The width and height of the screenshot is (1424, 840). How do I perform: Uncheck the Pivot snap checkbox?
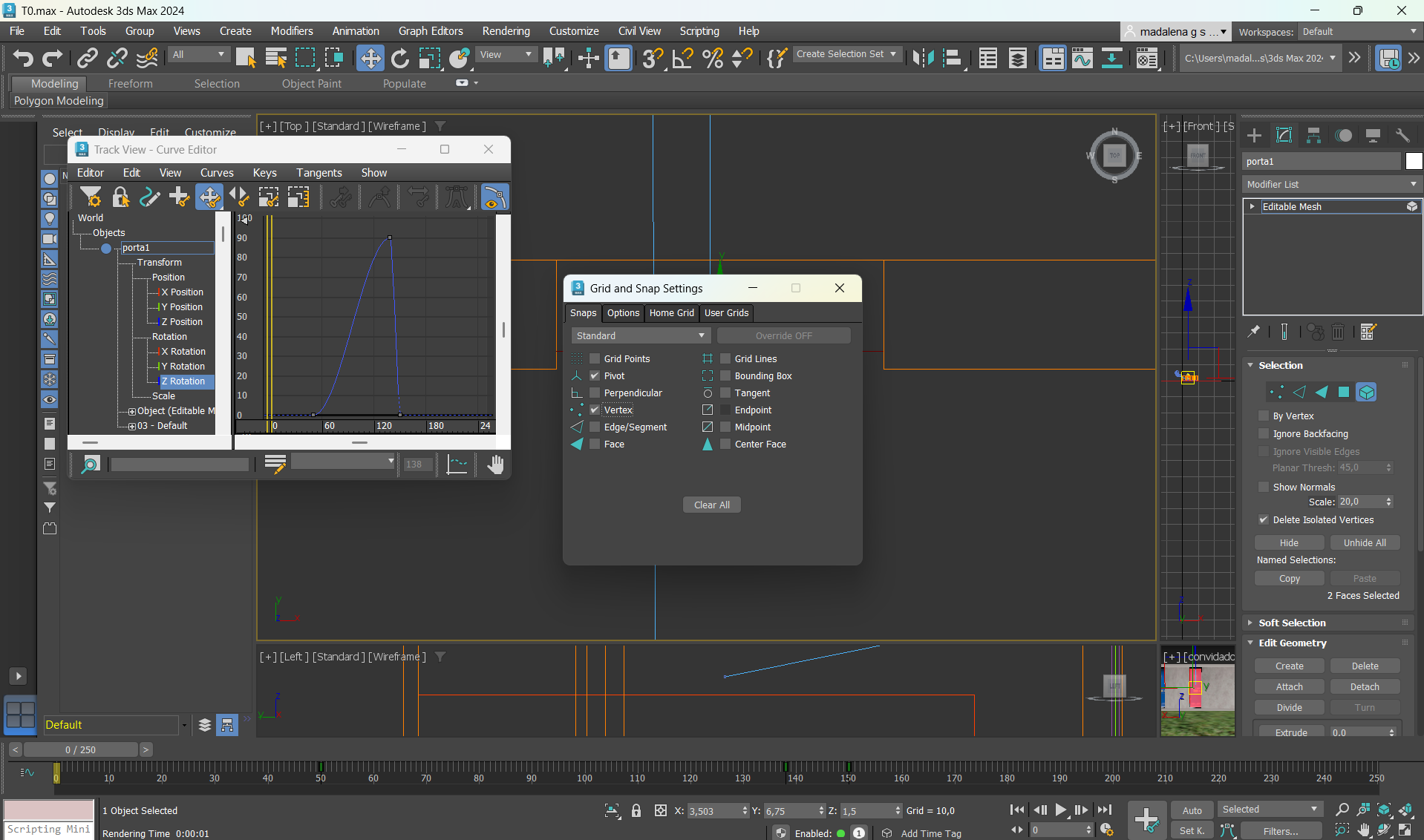tap(595, 376)
